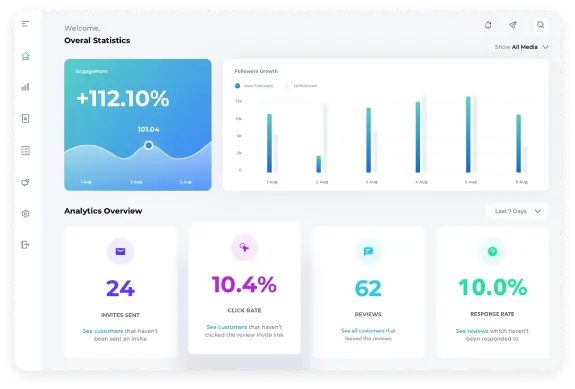Toggle Unfollowed legend series
This screenshot has height=389, width=575.
[301, 86]
